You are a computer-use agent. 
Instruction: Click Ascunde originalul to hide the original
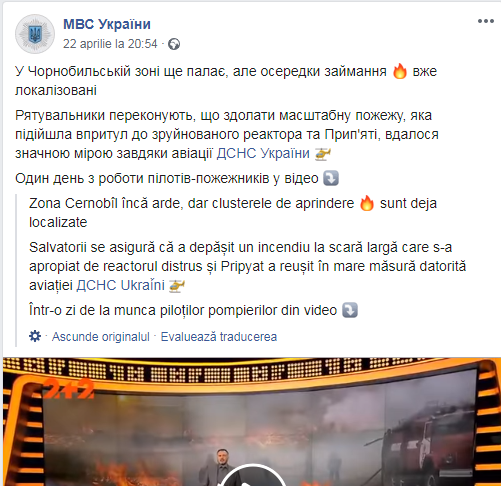(x=101, y=337)
